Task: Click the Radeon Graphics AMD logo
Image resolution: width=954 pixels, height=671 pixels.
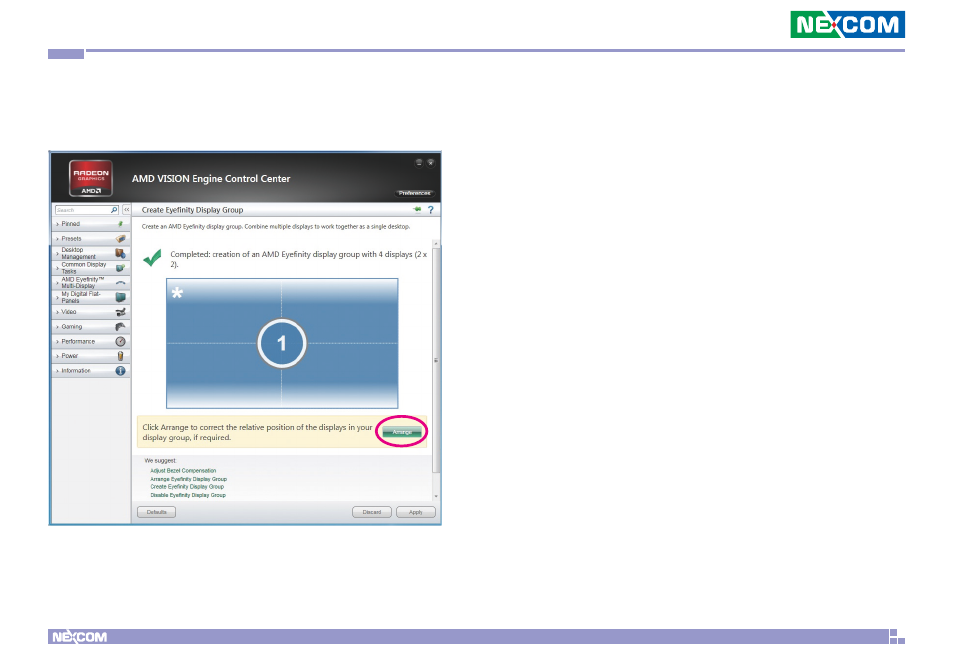Action: [x=91, y=178]
